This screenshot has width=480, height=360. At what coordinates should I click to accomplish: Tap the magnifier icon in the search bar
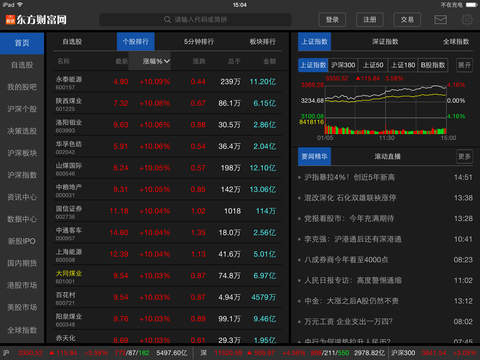tap(168, 20)
